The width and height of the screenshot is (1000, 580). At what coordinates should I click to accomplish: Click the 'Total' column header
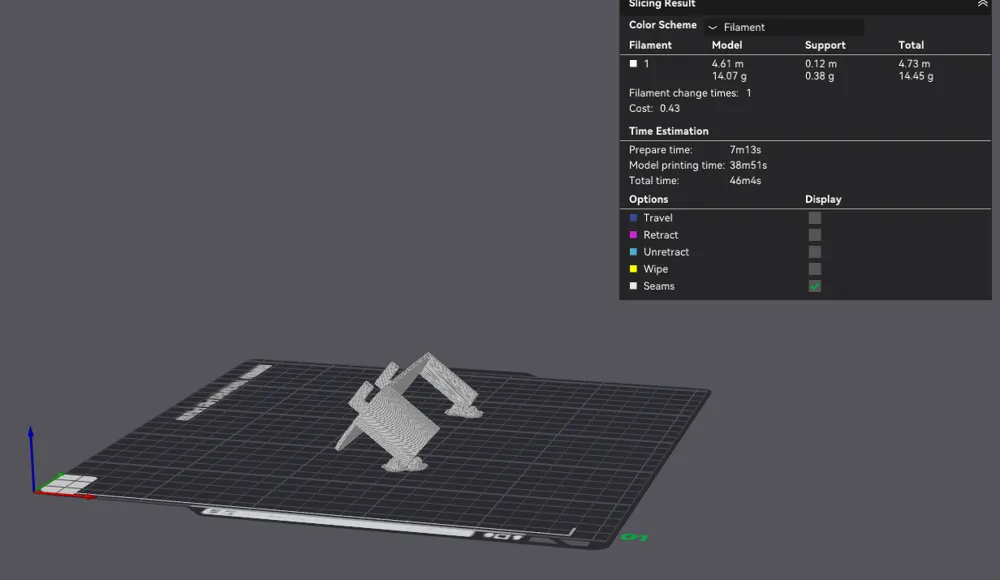[x=911, y=45]
